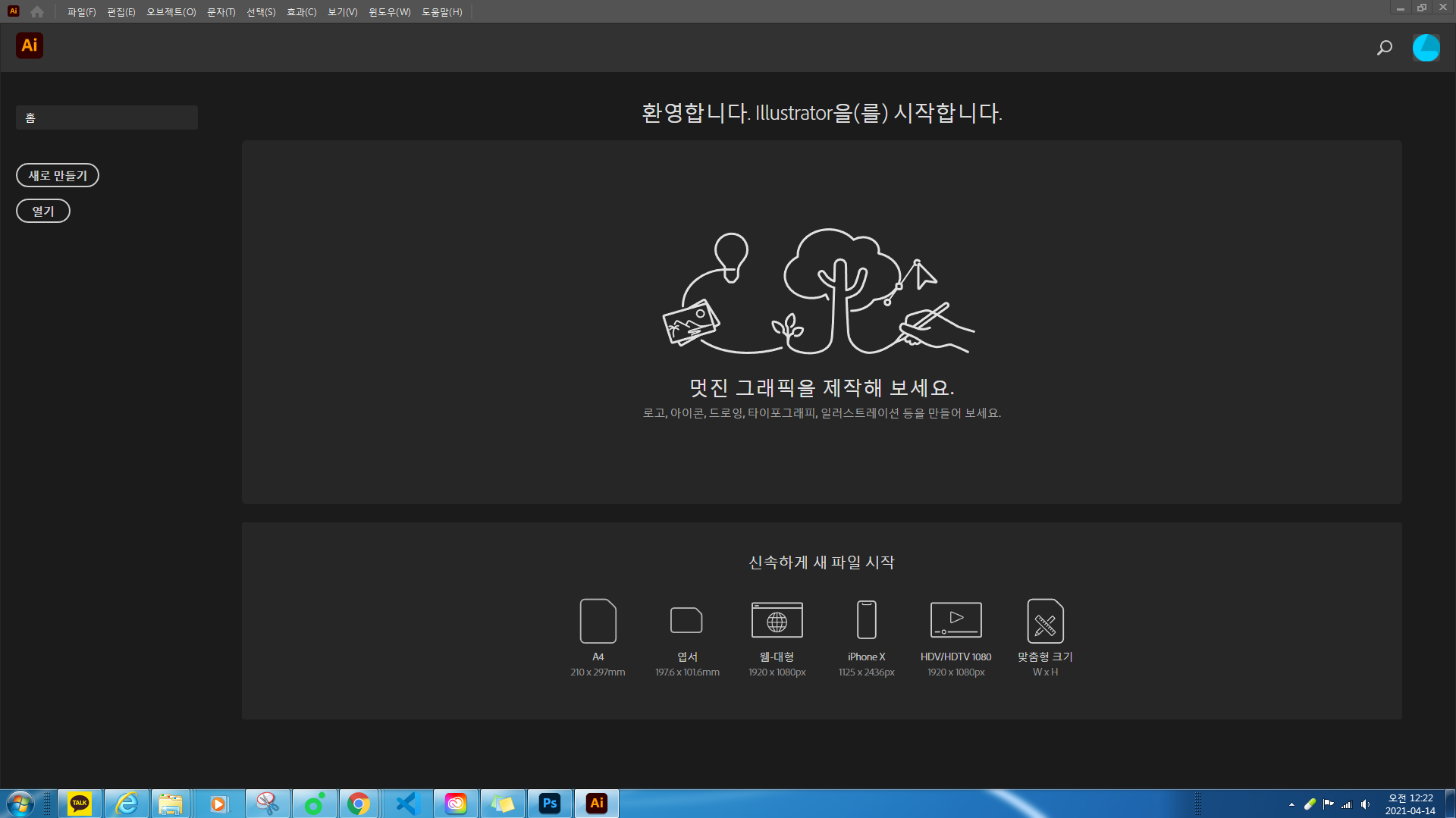Open the 오브젝트(O) menu
Image resolution: width=1456 pixels, height=818 pixels.
[x=171, y=12]
